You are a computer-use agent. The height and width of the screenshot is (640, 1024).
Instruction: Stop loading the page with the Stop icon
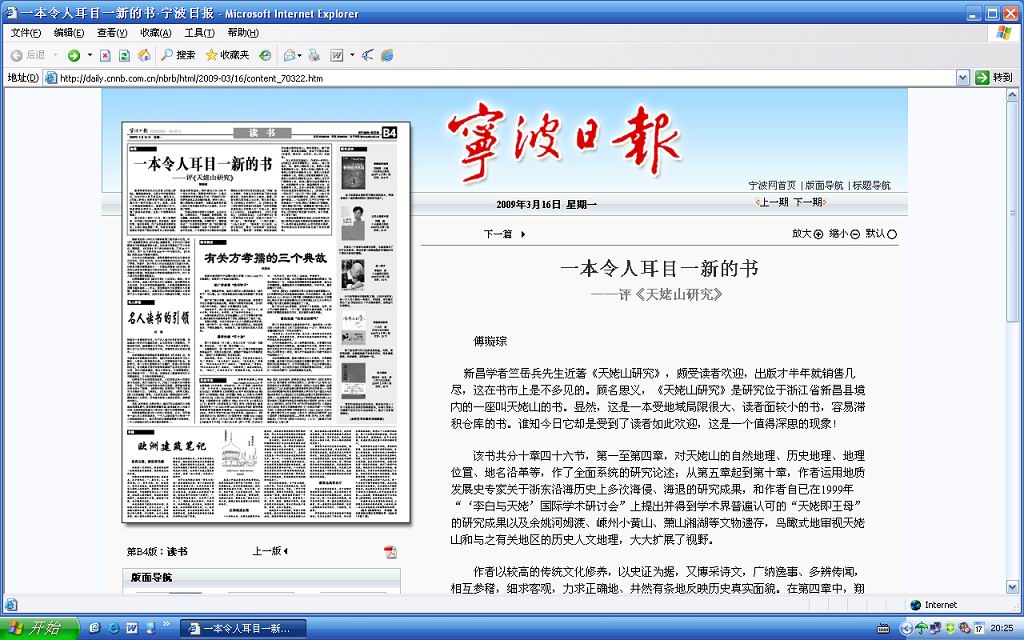point(105,56)
